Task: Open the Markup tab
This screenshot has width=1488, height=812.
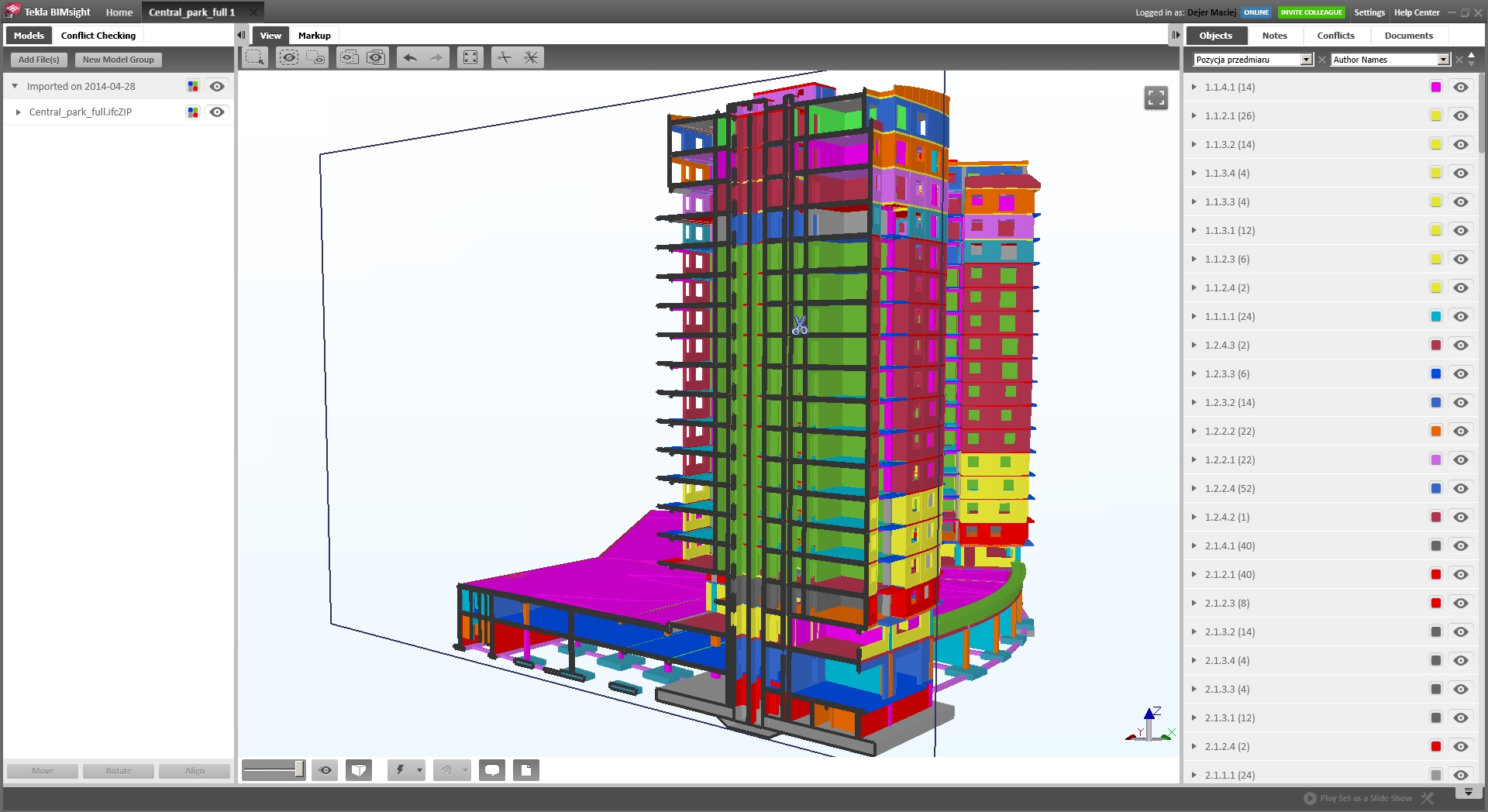Action: (x=314, y=36)
